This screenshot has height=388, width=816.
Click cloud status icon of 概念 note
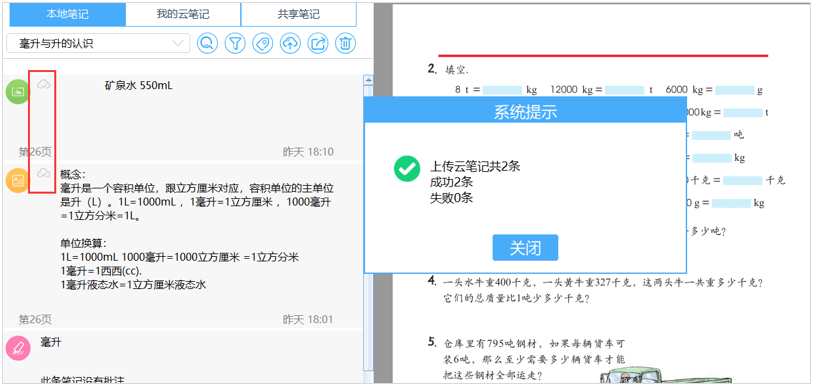[44, 173]
